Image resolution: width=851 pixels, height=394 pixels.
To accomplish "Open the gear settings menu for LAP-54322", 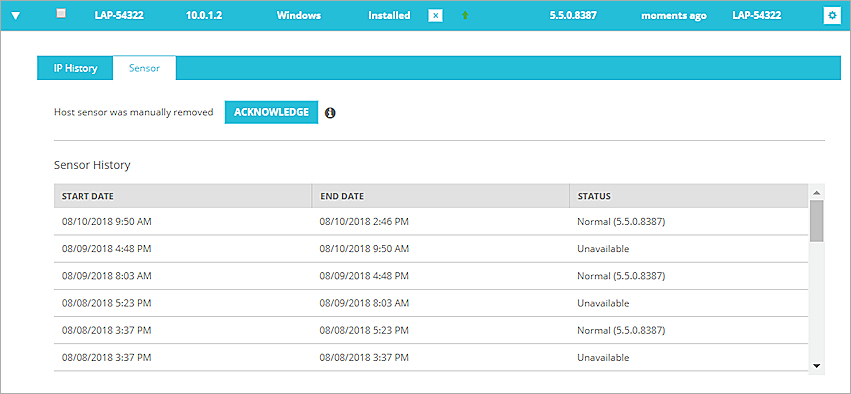I will point(831,16).
